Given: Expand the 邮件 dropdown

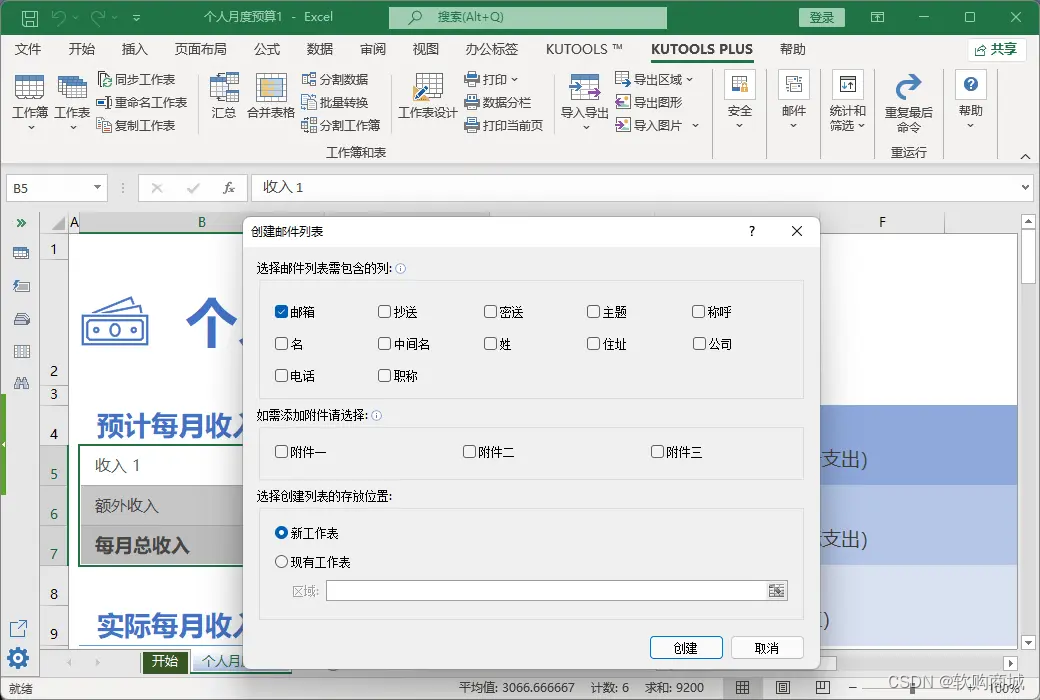Looking at the screenshot, I should pyautogui.click(x=793, y=125).
